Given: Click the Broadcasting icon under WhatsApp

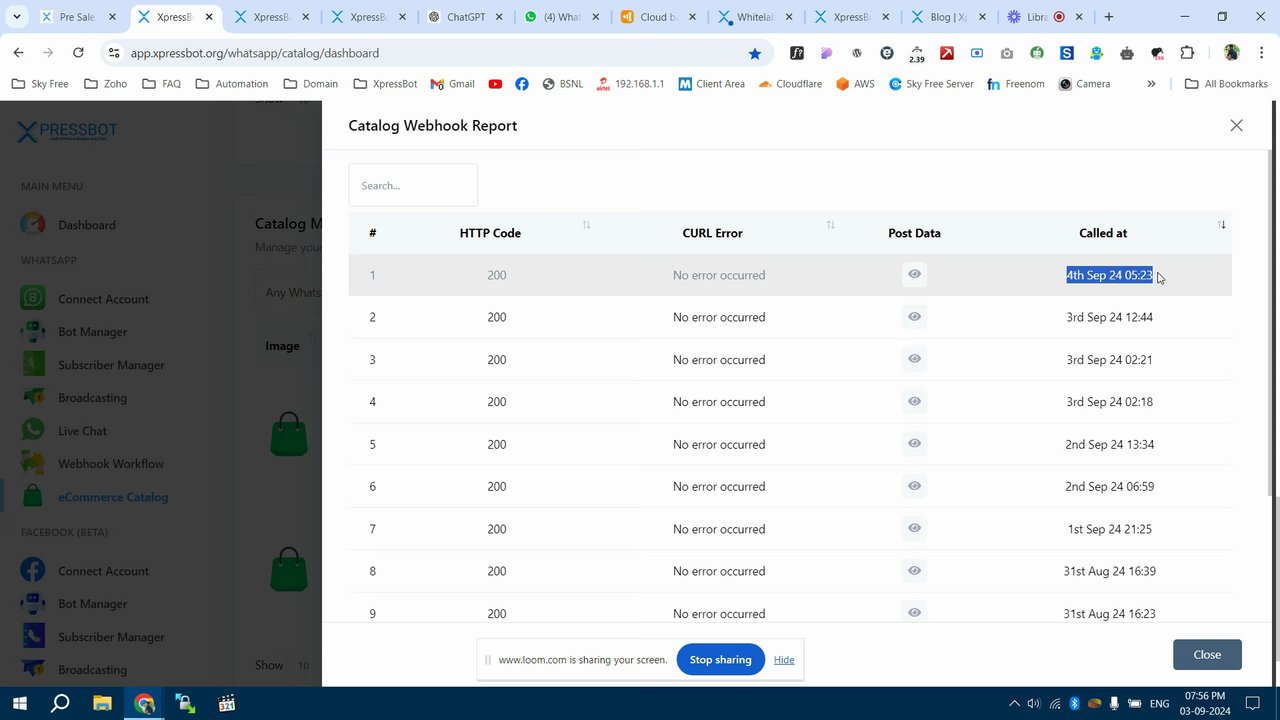Looking at the screenshot, I should 33,397.
